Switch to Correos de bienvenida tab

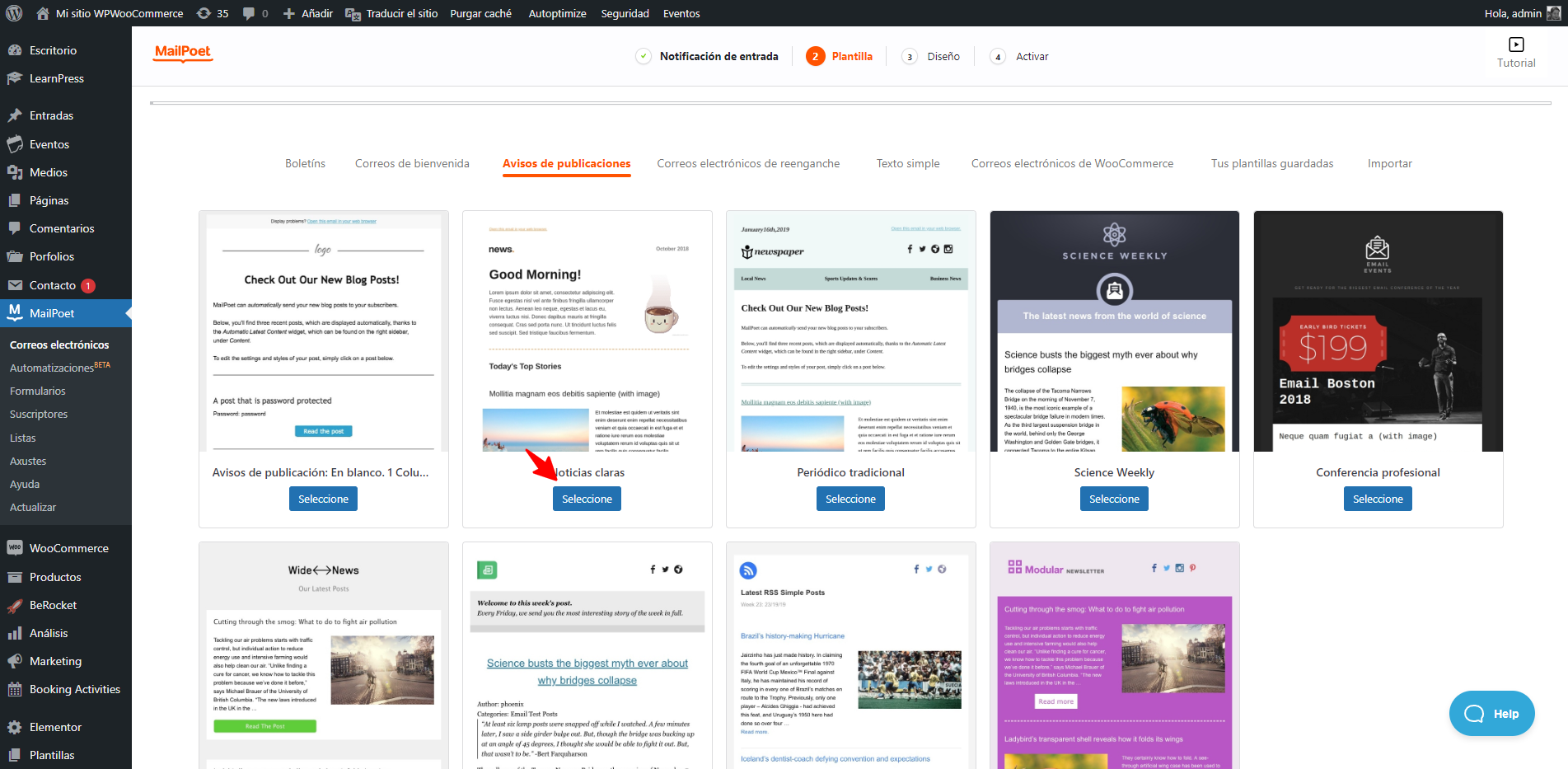412,163
